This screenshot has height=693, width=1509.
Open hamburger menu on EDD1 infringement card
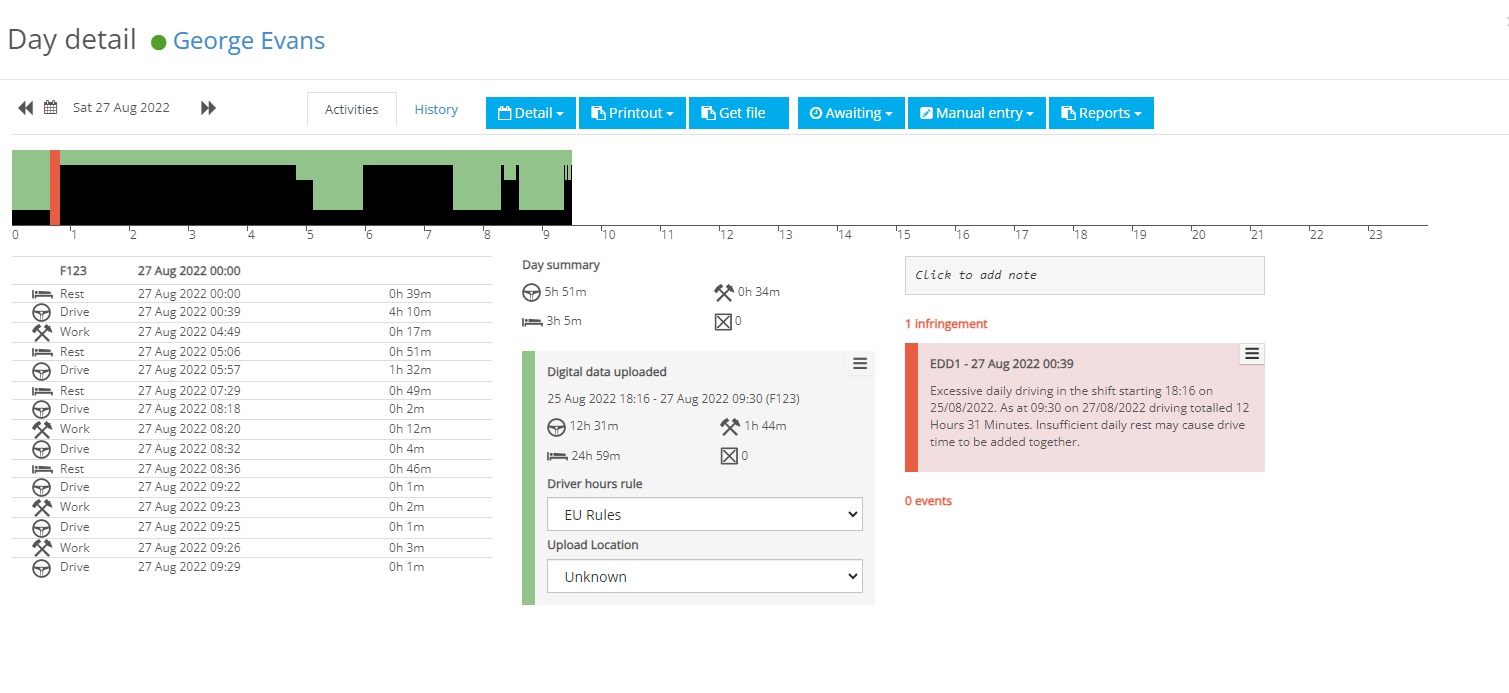pyautogui.click(x=1252, y=353)
